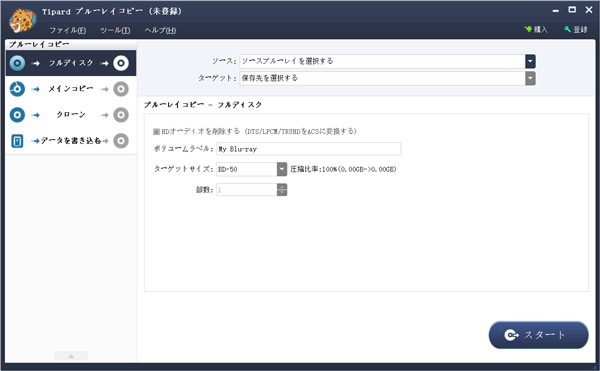Viewport: 600px width, 371px height.
Task: Click the クローン target disc icon
Action: (x=121, y=115)
